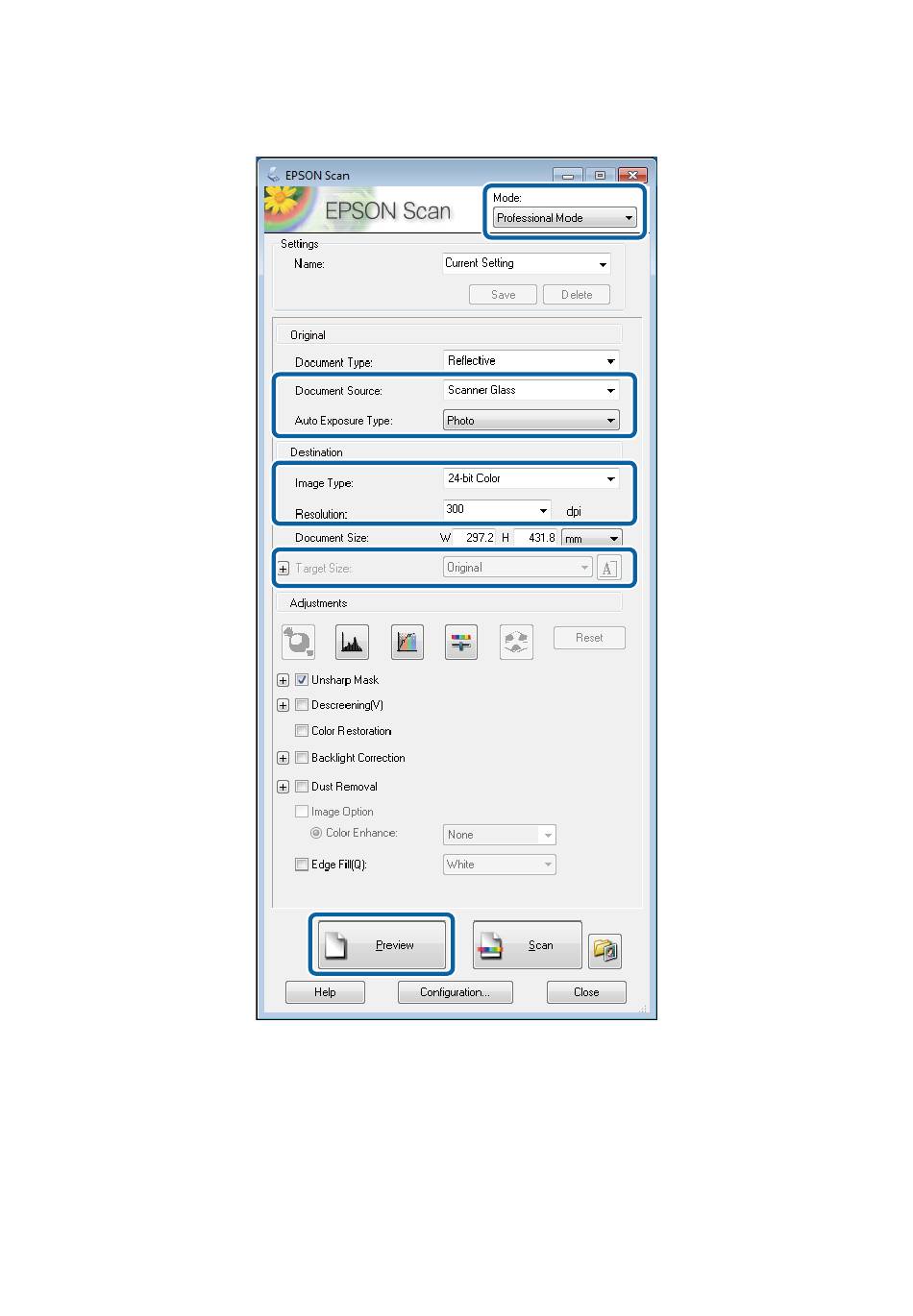
Task: Enable the Edge Fill checkbox
Action: (302, 865)
